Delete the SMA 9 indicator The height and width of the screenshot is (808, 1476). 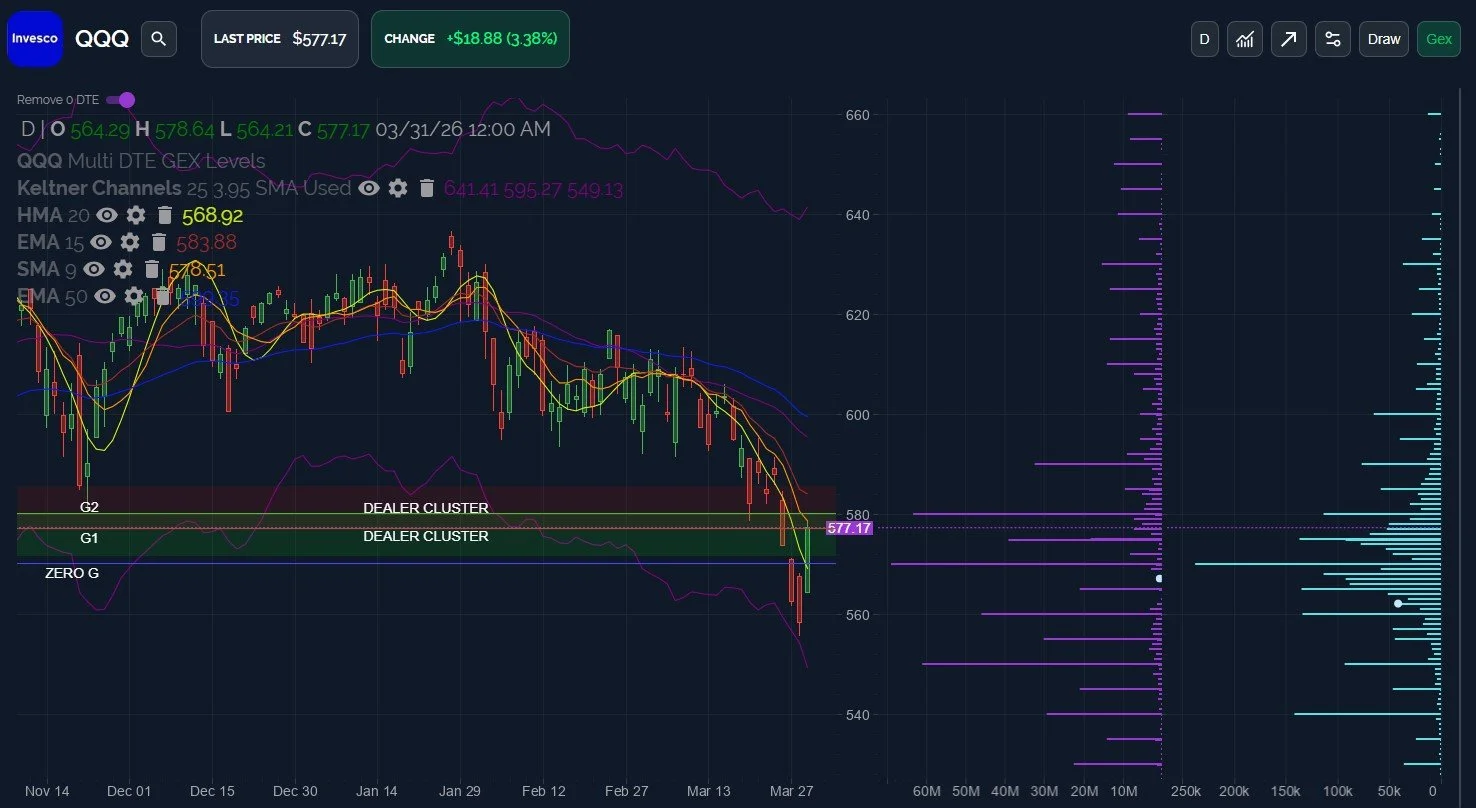[152, 269]
